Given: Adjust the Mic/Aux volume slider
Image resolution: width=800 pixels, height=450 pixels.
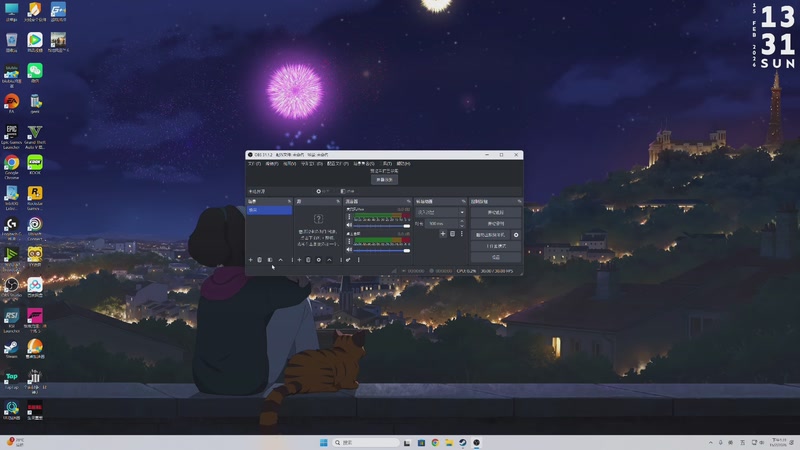Looking at the screenshot, I should (381, 226).
